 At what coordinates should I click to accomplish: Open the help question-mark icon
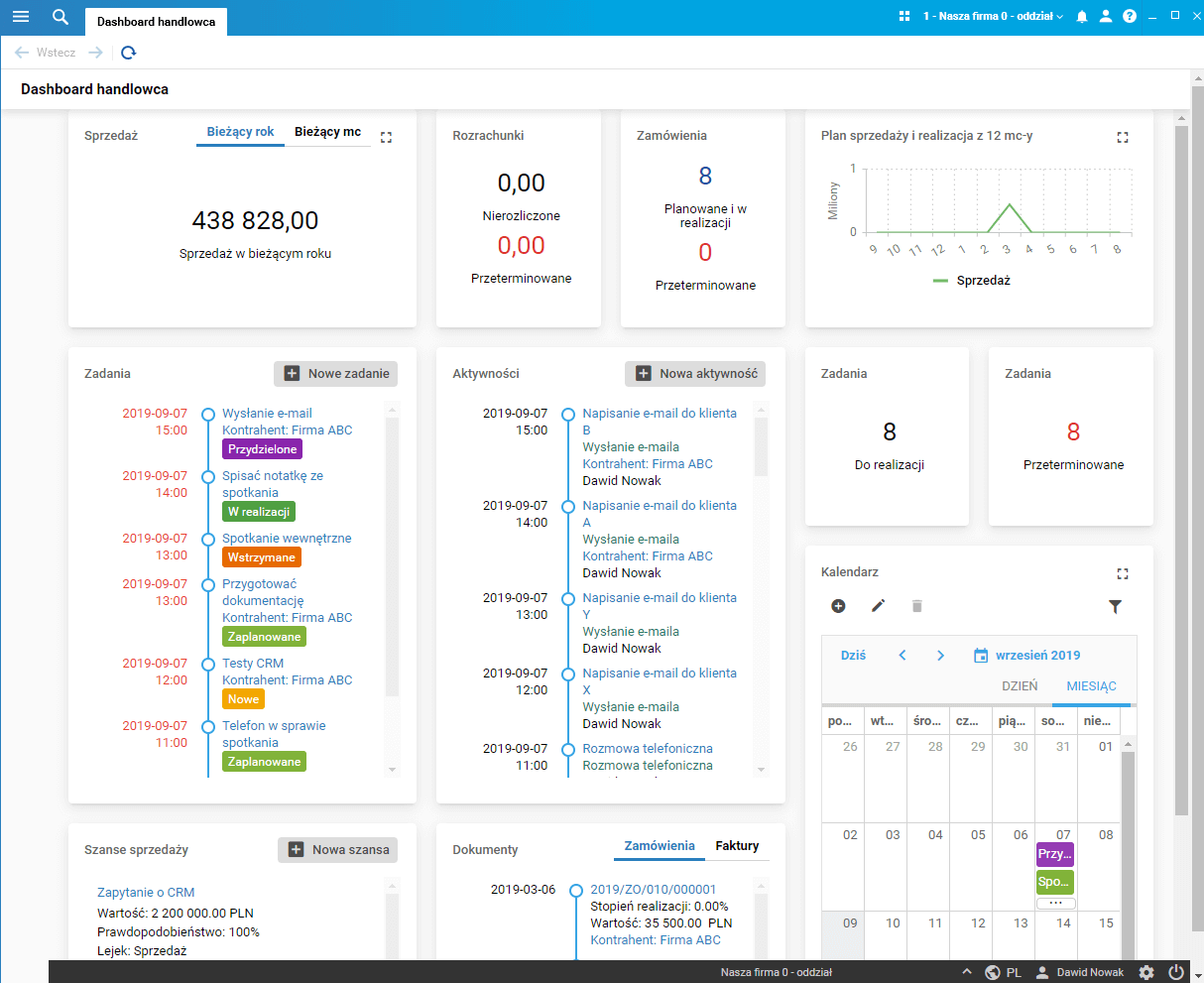coord(1130,17)
